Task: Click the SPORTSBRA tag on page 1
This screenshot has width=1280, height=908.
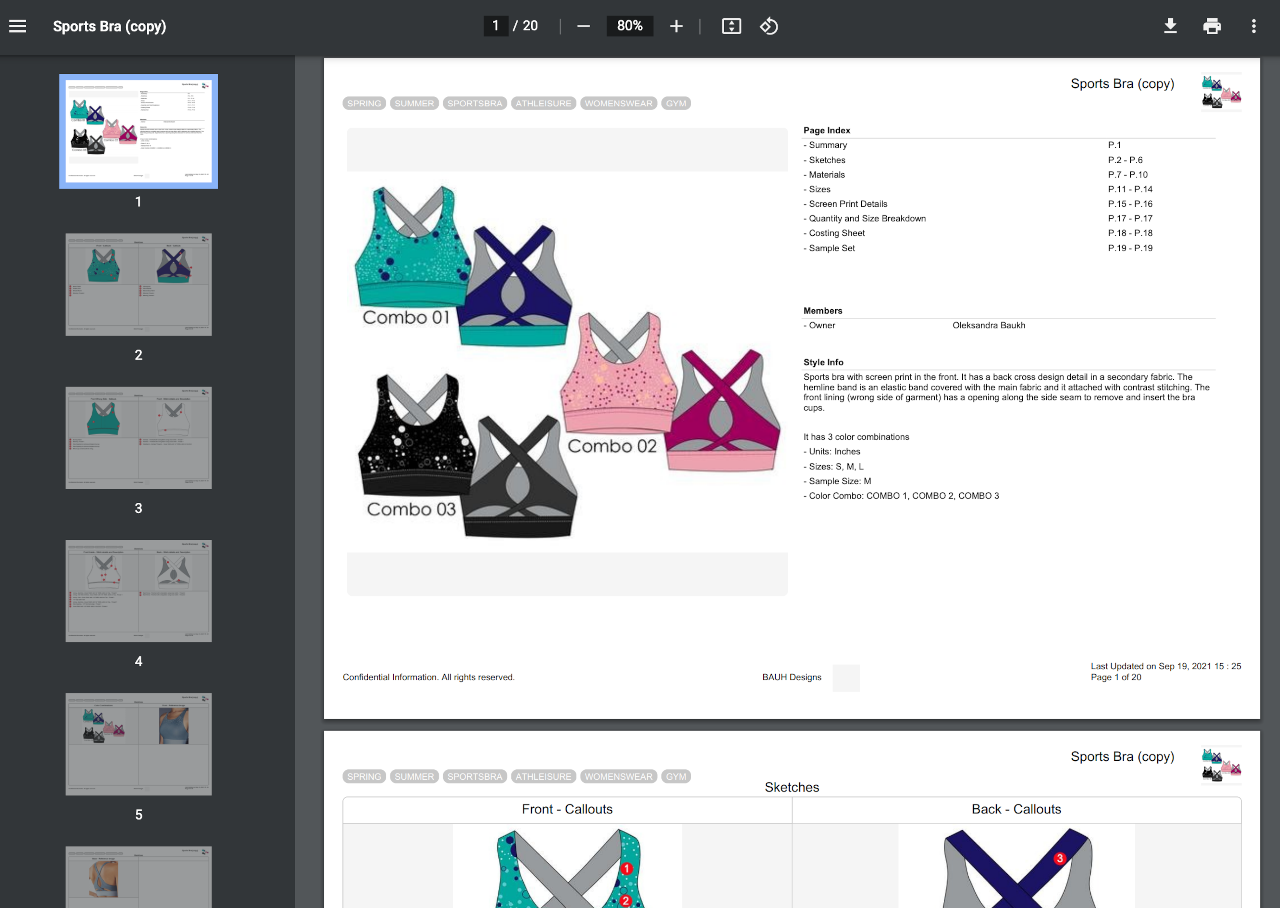Action: pos(475,103)
